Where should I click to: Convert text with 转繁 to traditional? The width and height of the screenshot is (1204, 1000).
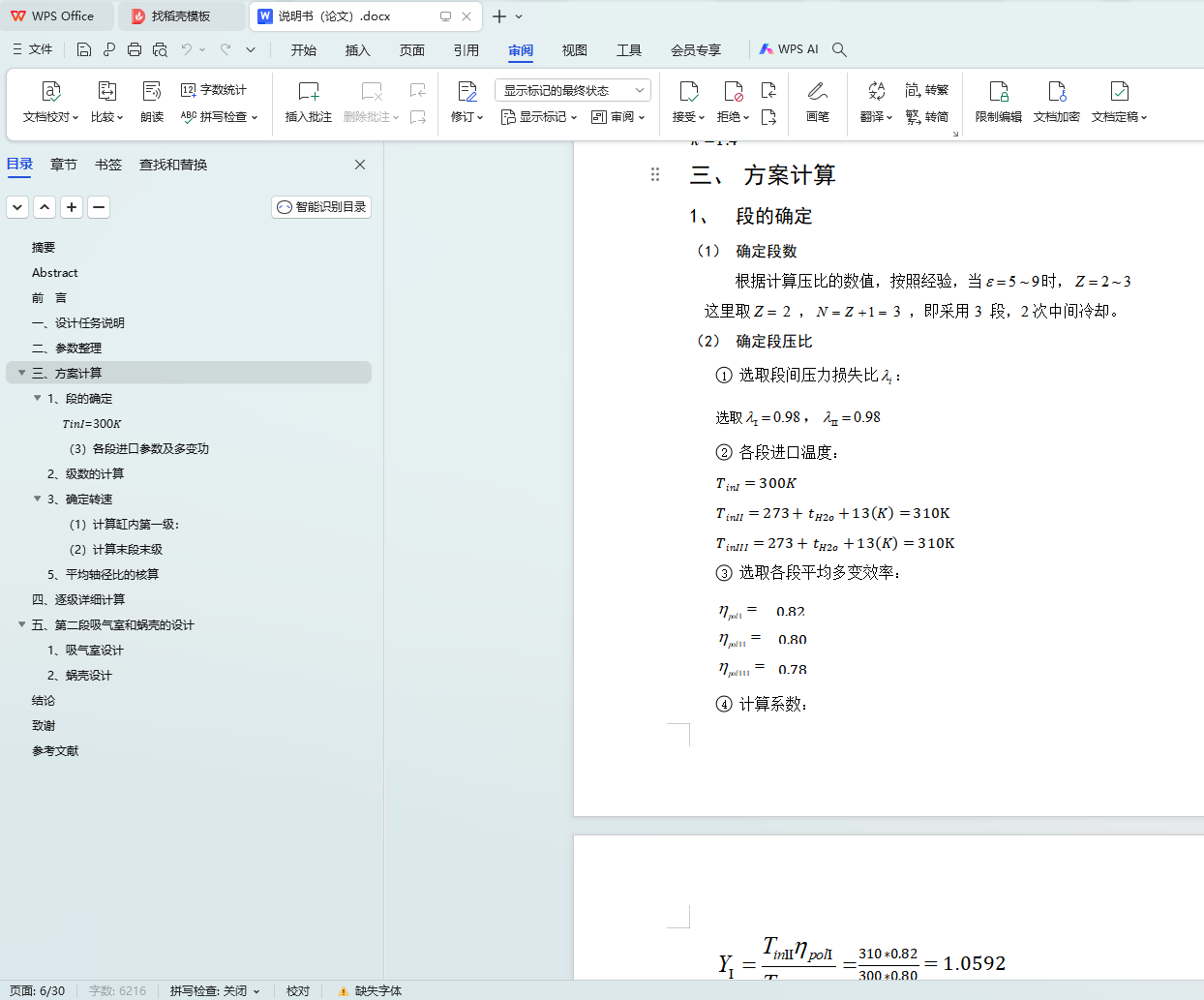(x=927, y=90)
